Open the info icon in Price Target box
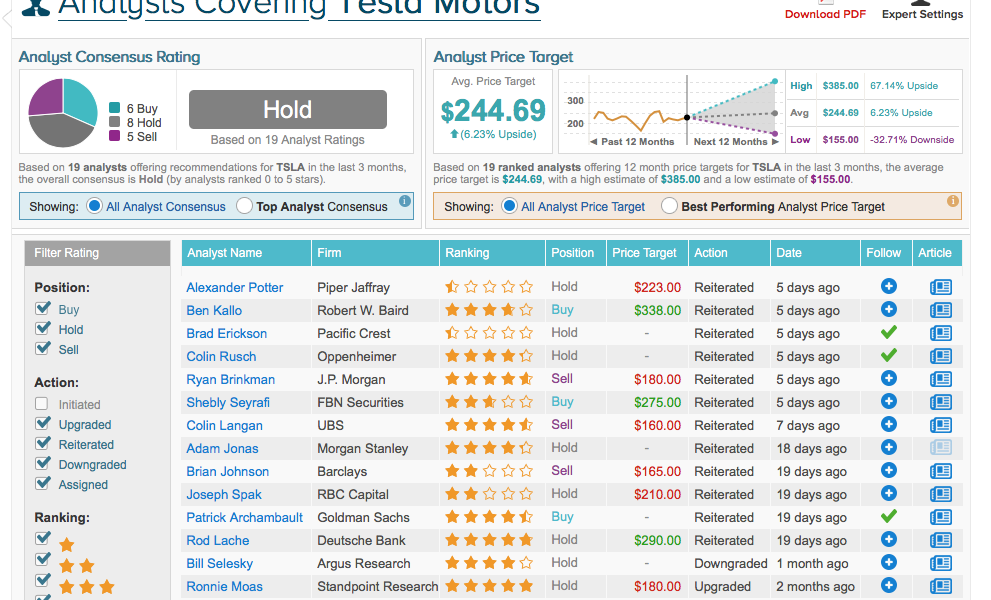Image resolution: width=991 pixels, height=600 pixels. point(952,201)
